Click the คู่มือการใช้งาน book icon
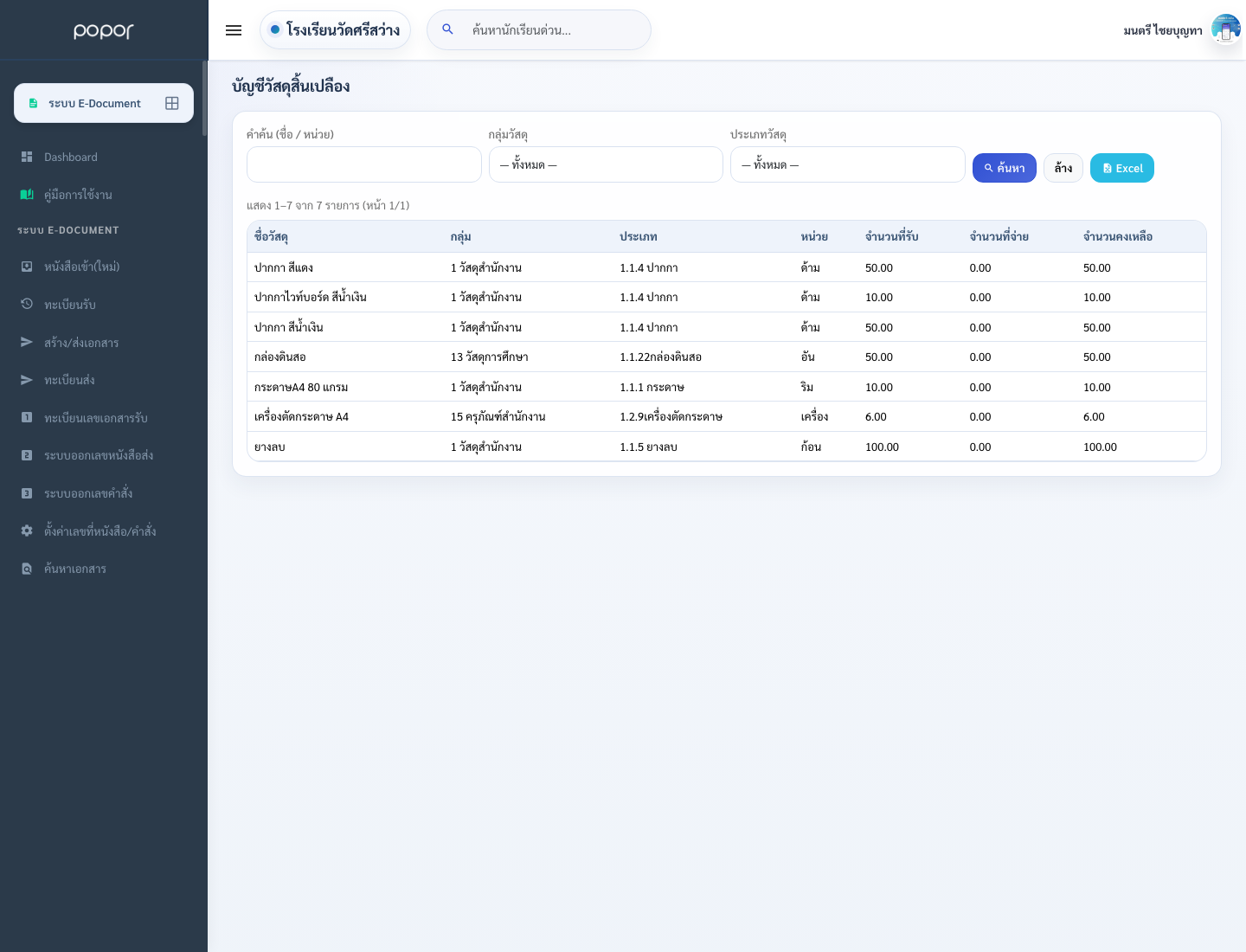Viewport: 1246px width, 952px height. click(x=27, y=195)
